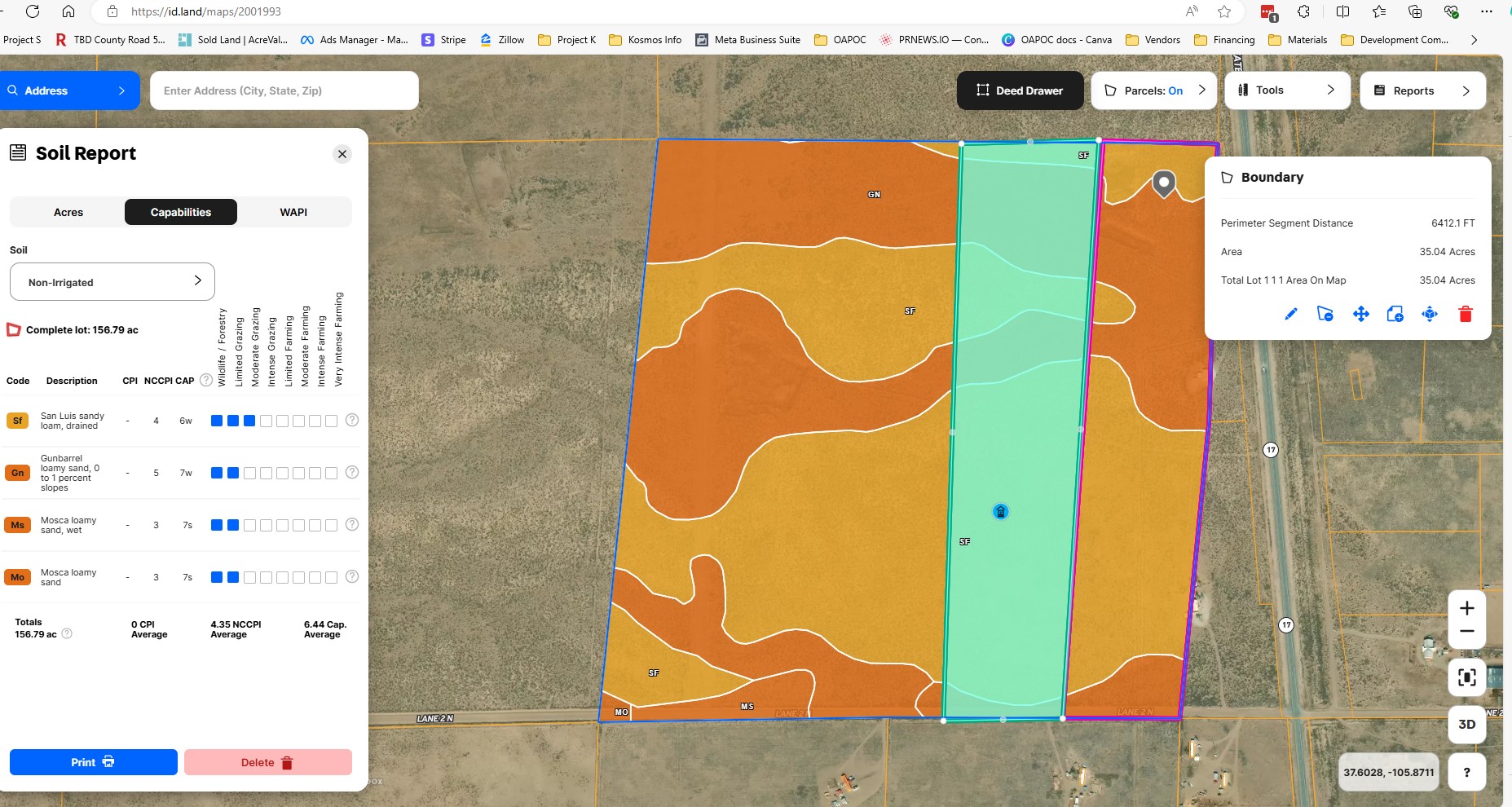Click the subtract shape icon in Boundary panel

tap(1325, 314)
